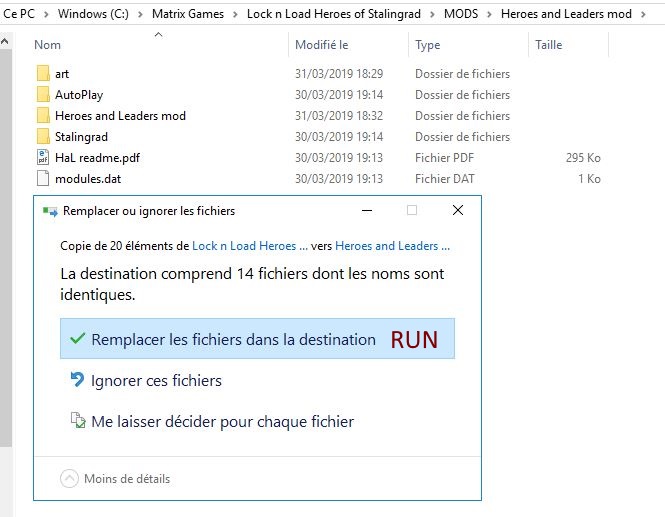Click the art folder name
Viewport: 665px width, 517px height.
[x=62, y=74]
